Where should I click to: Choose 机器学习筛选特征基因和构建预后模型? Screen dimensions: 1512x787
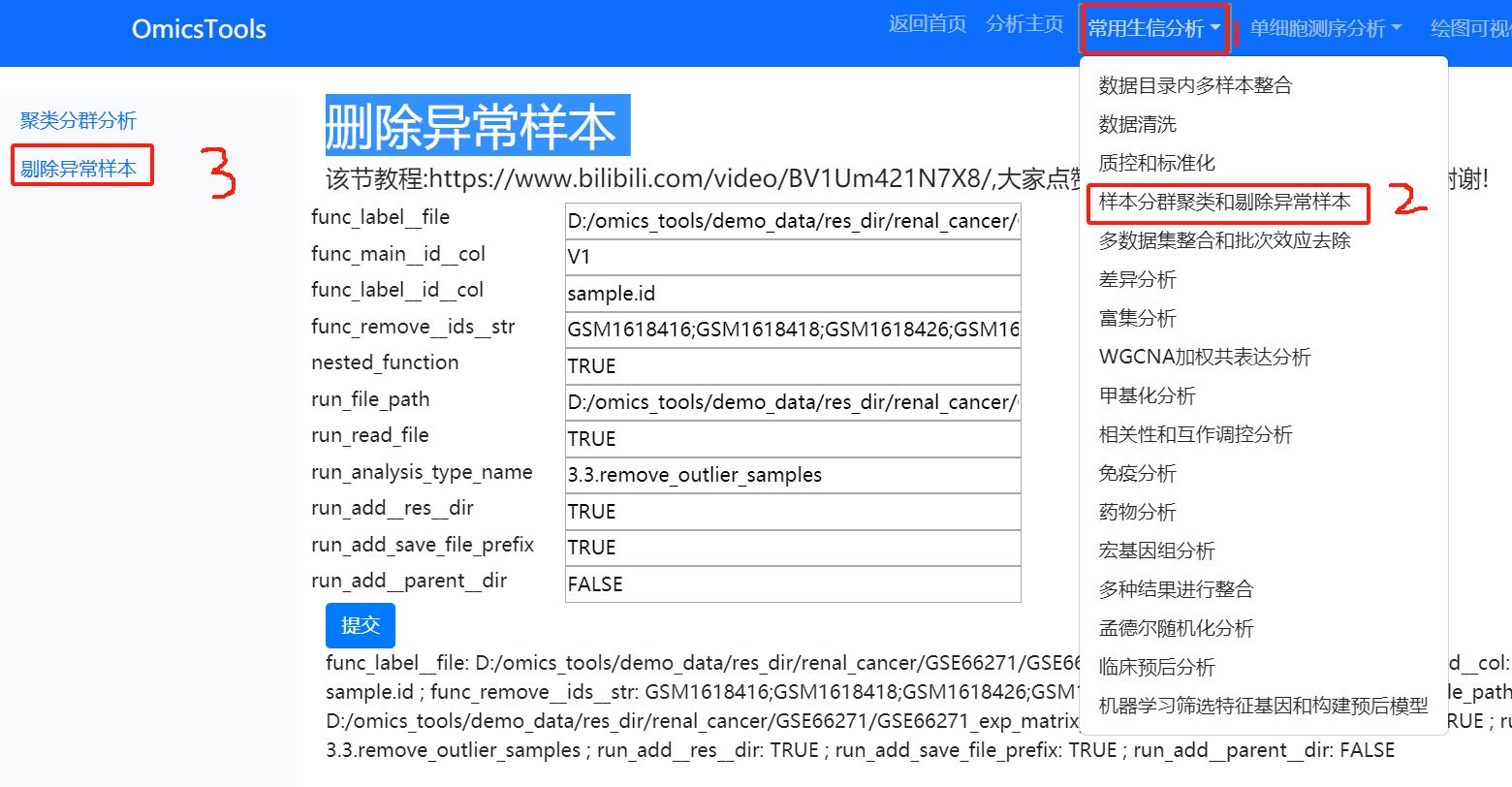(x=1263, y=706)
